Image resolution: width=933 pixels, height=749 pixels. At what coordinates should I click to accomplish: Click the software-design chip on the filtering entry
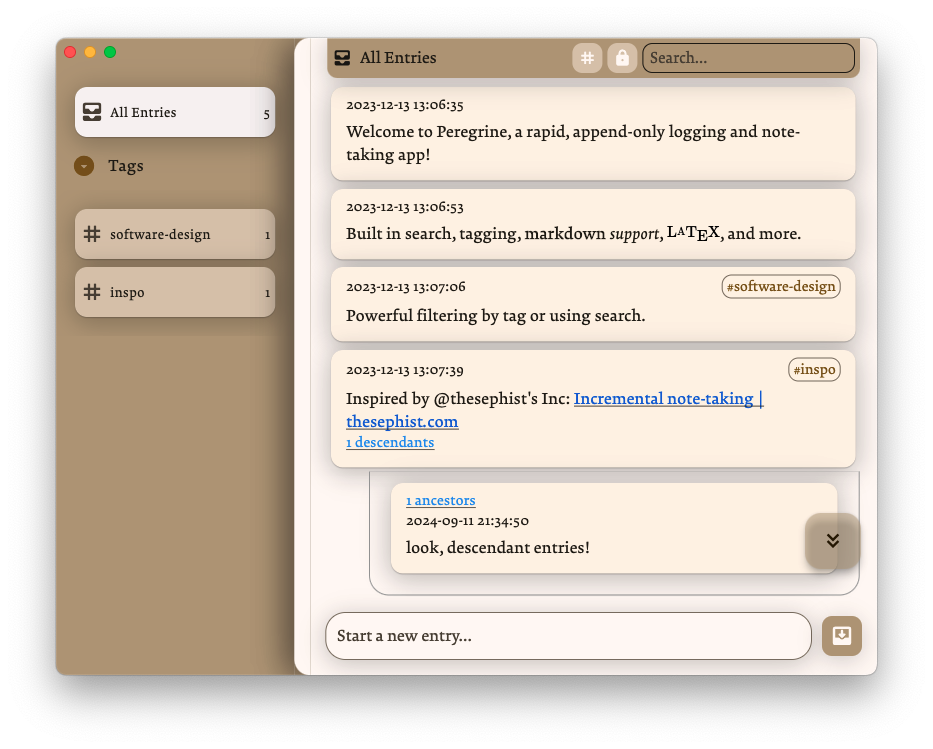[x=780, y=286]
